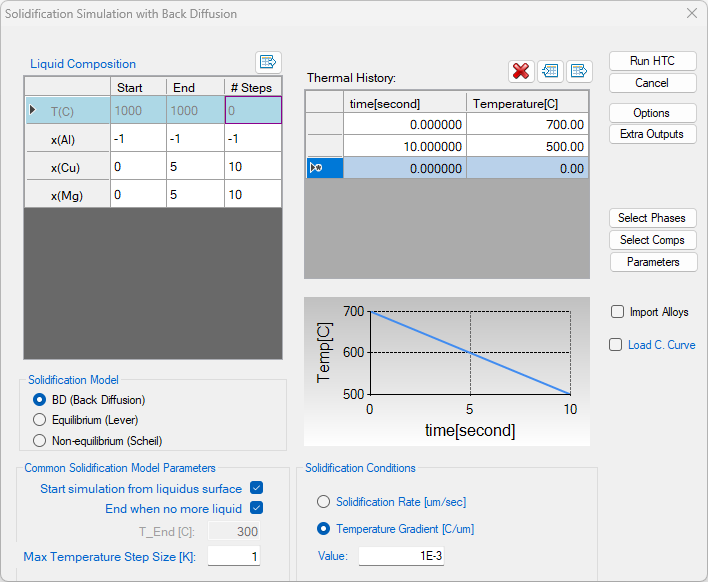
Task: Select the Equilibrium (Lever) model
Action: [40, 420]
